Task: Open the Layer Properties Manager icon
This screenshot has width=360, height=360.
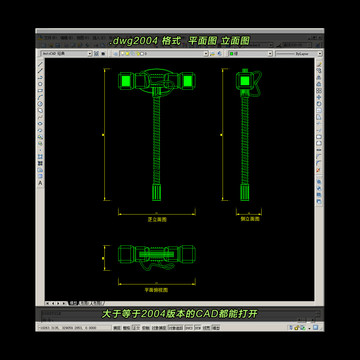Action: point(116,53)
